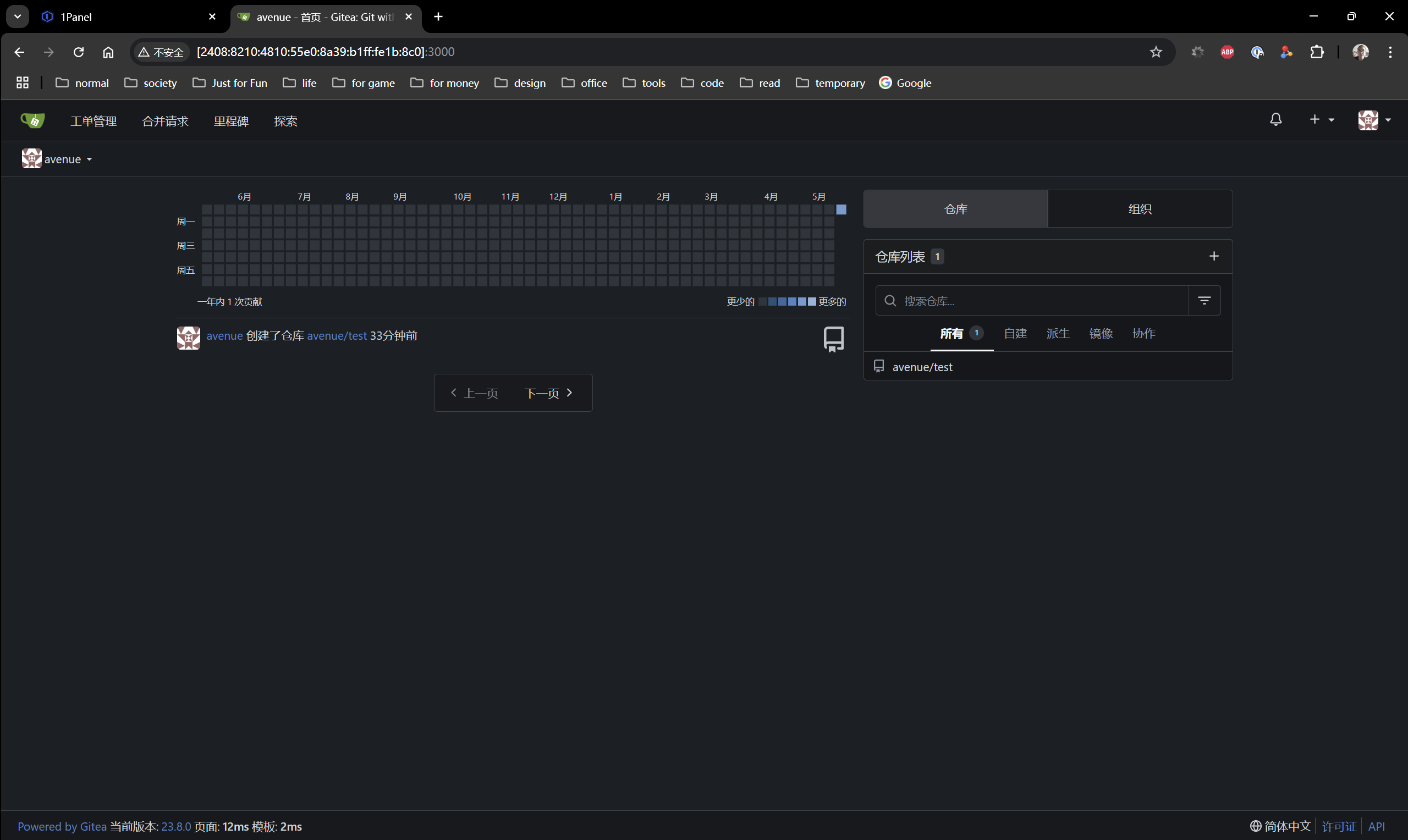This screenshot has width=1408, height=840.
Task: Click the plus icon in repository list header
Action: tap(1214, 256)
